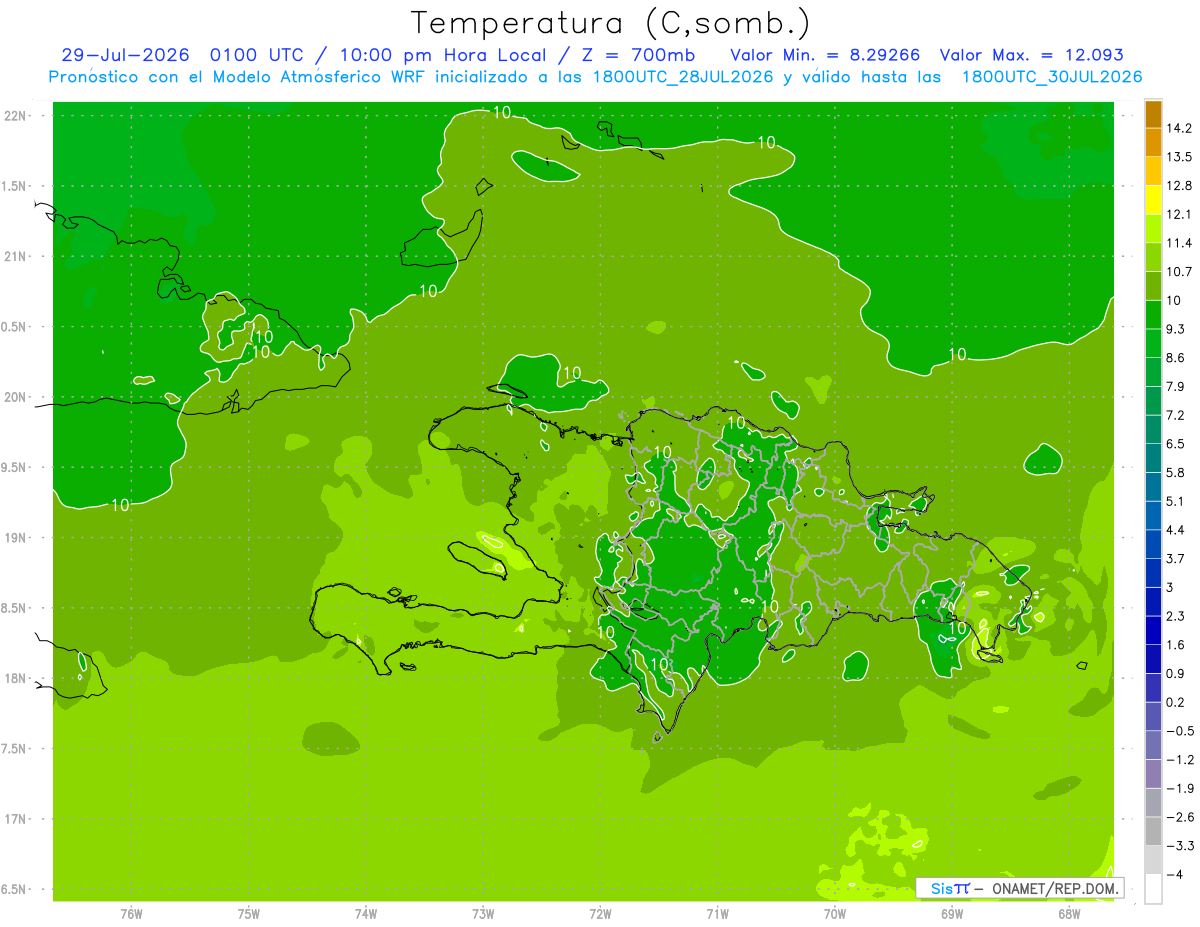Click the '21N' latitude axis label
Screen dimensions: 1200x927
tap(16, 257)
